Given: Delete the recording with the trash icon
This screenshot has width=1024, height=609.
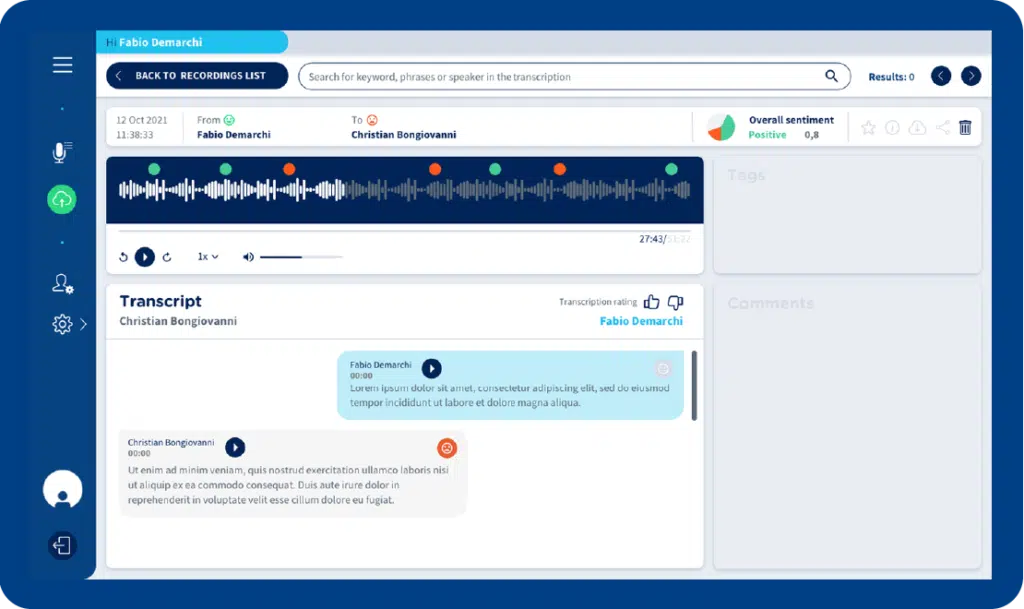Looking at the screenshot, I should tap(965, 127).
